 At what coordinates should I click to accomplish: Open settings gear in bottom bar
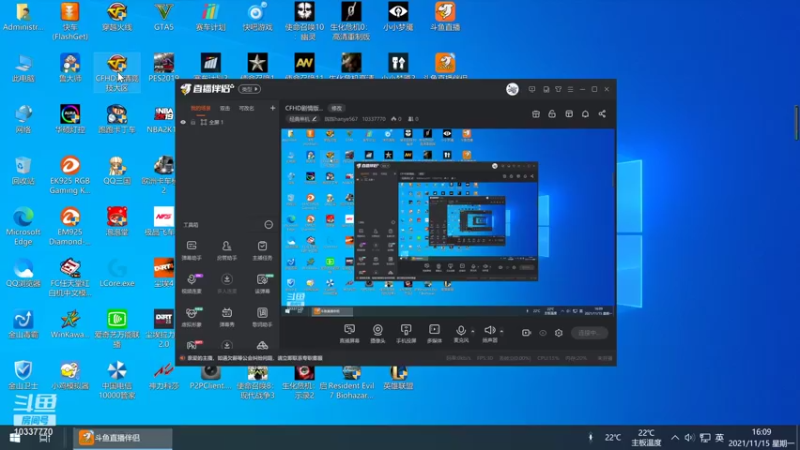pyautogui.click(x=559, y=333)
